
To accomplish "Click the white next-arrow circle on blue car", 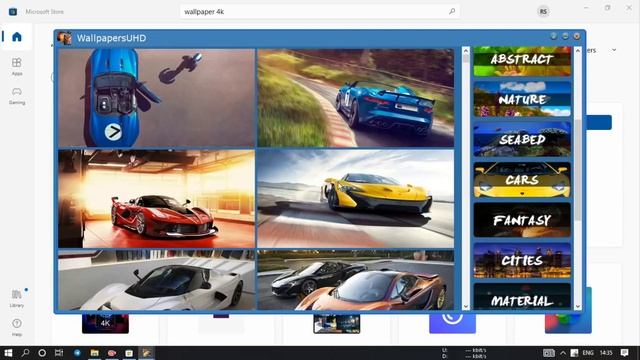I will pyautogui.click(x=113, y=132).
